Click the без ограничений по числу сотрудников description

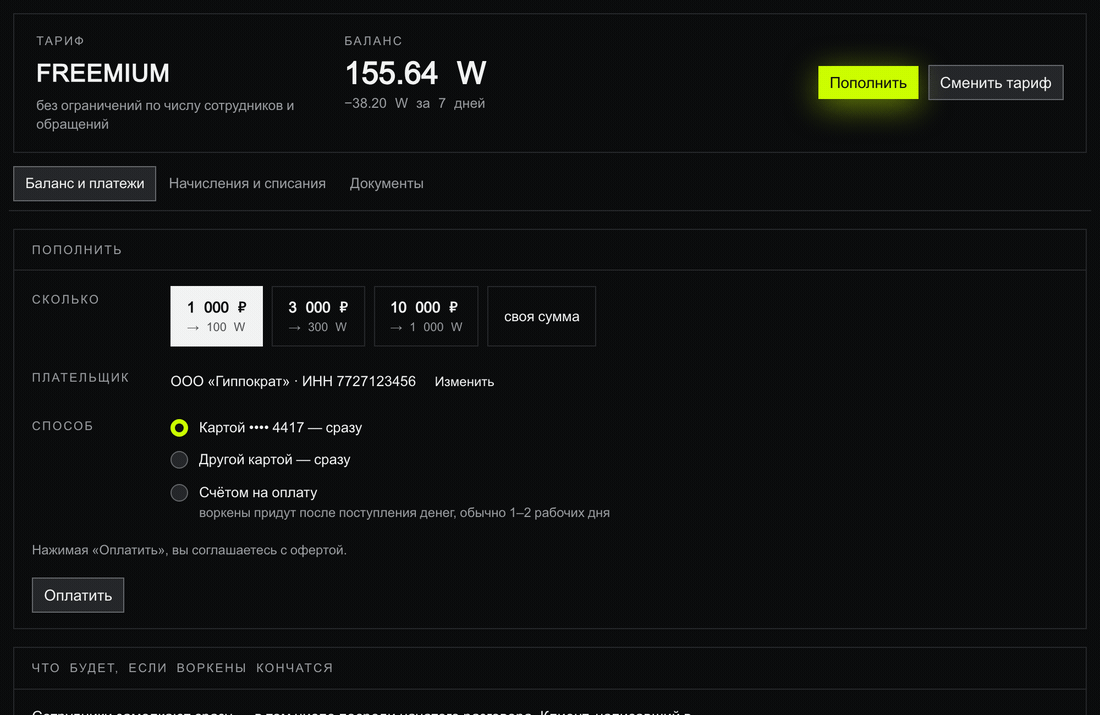pos(165,114)
